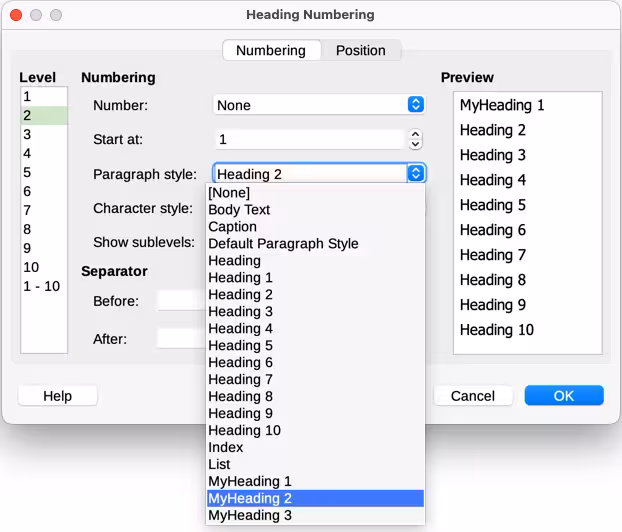
Task: Close the Heading Numbering dialog window
Action: click(x=16, y=15)
